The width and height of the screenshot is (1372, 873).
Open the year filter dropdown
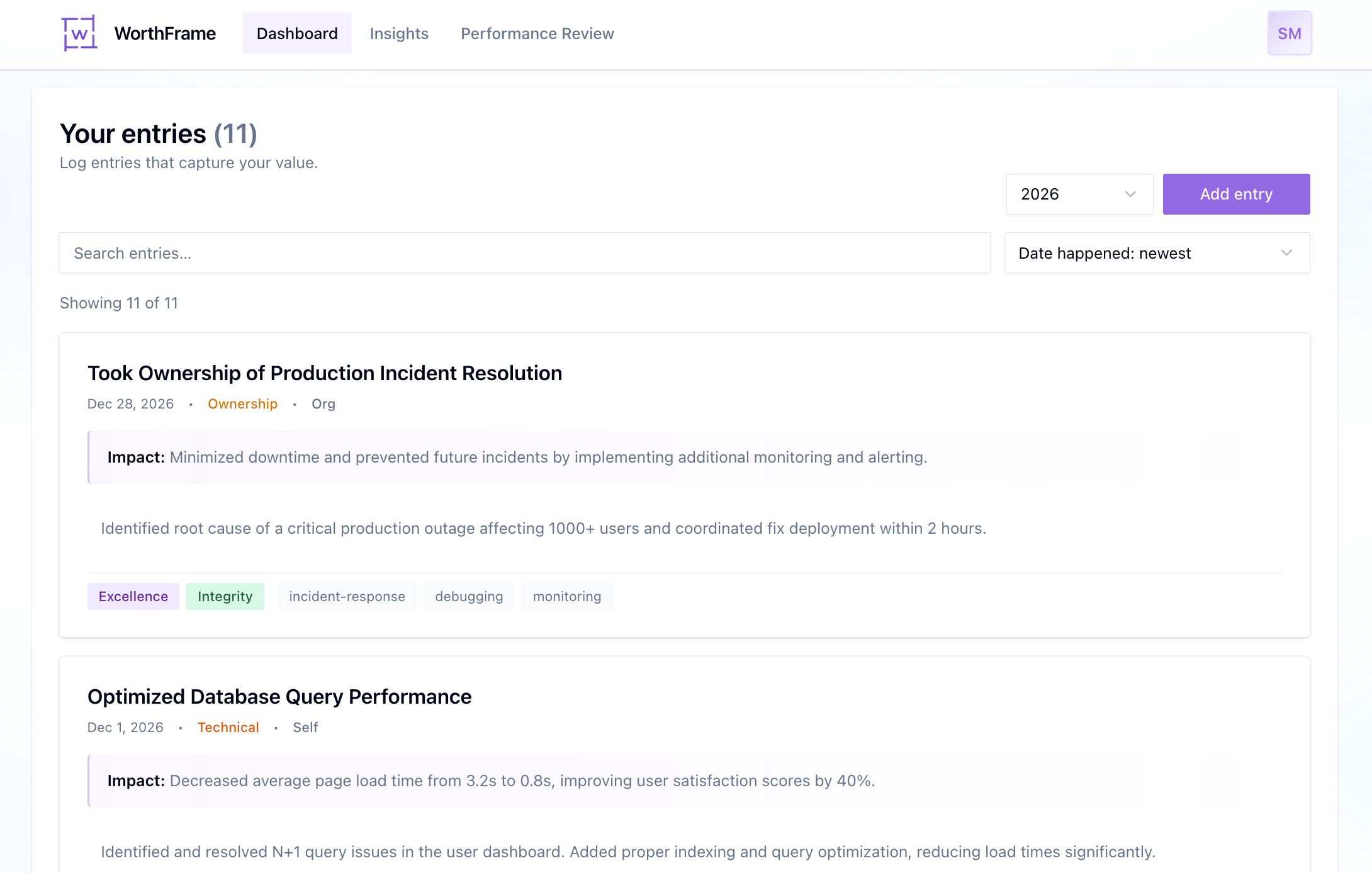point(1079,194)
